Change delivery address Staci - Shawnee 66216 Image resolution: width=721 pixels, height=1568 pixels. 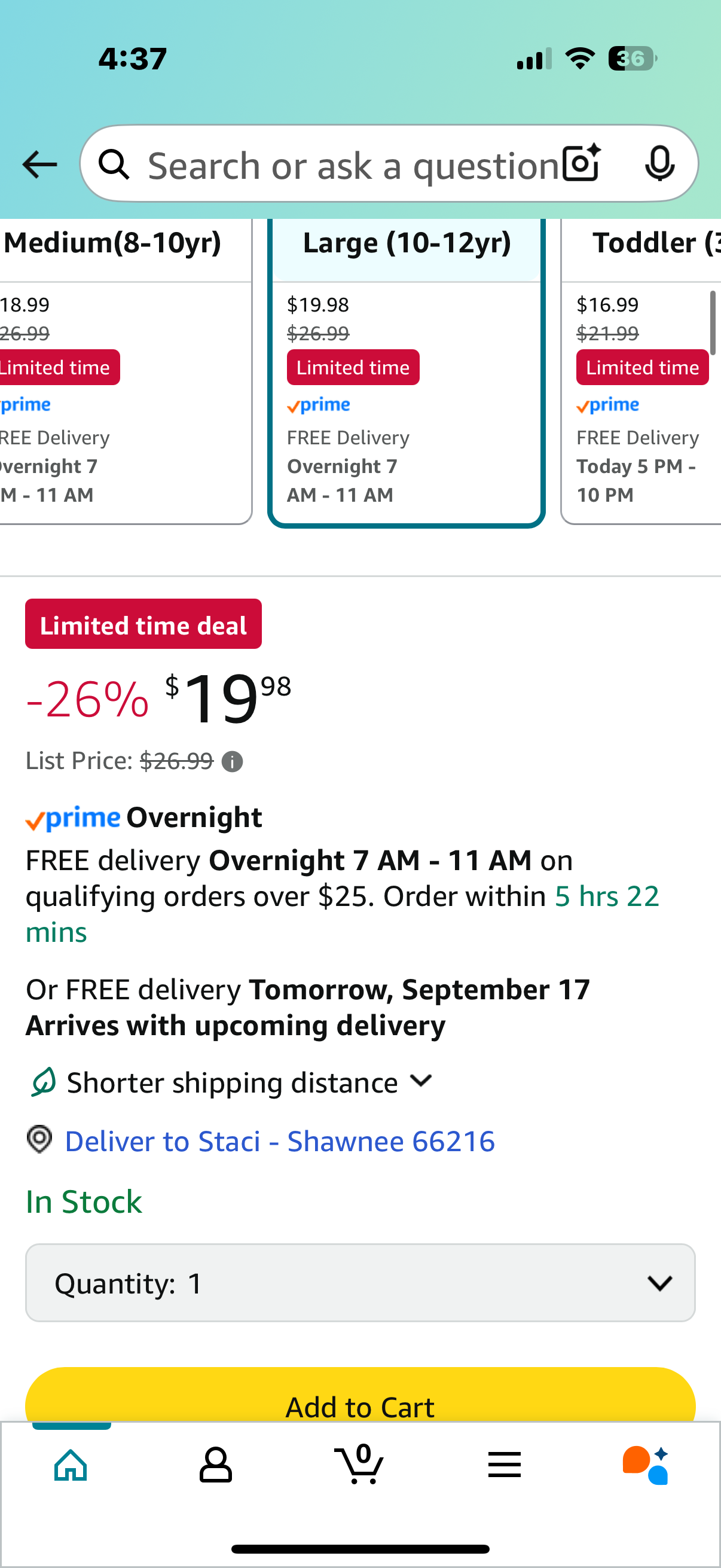tap(279, 1140)
